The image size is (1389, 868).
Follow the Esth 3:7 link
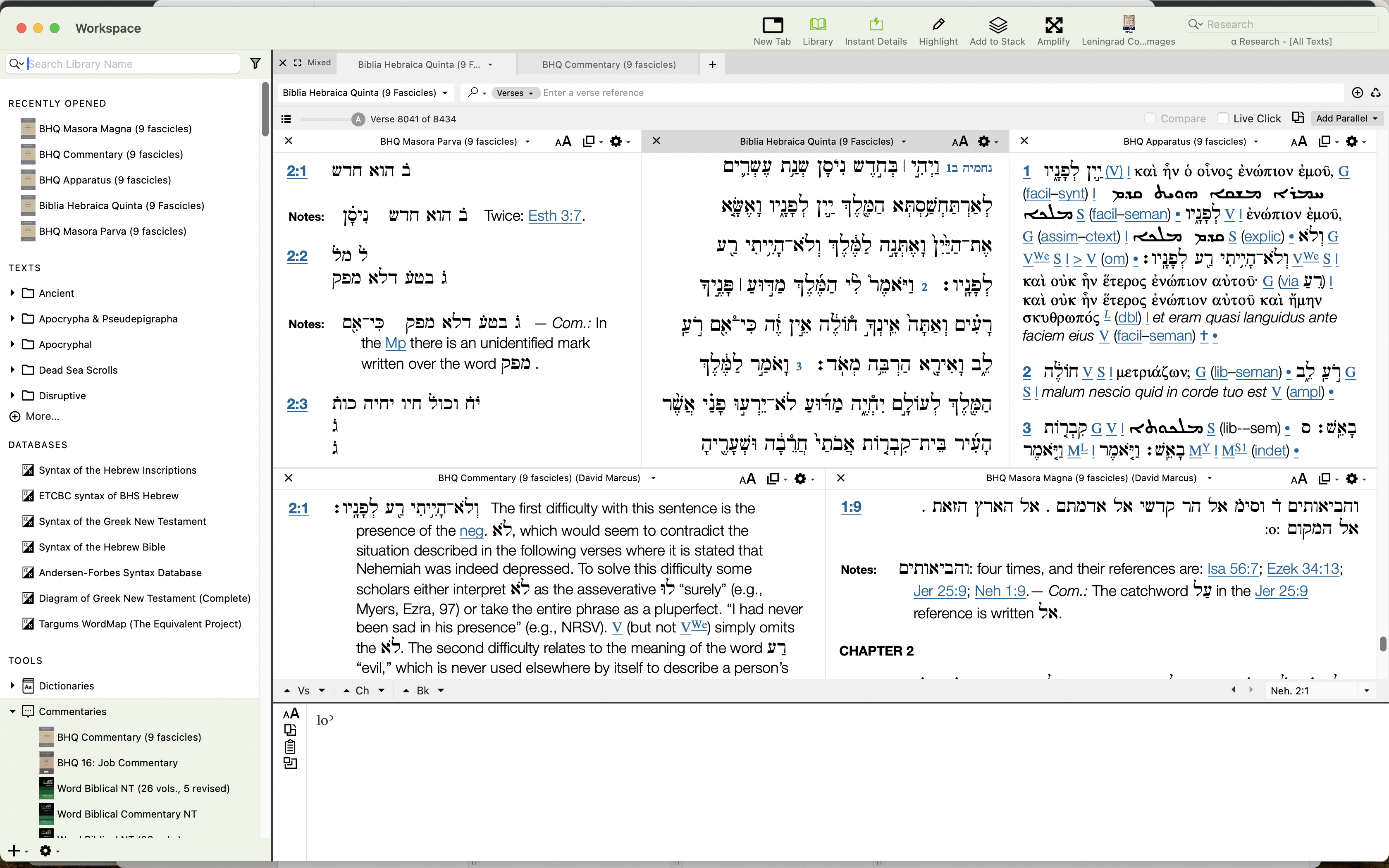[x=554, y=216]
